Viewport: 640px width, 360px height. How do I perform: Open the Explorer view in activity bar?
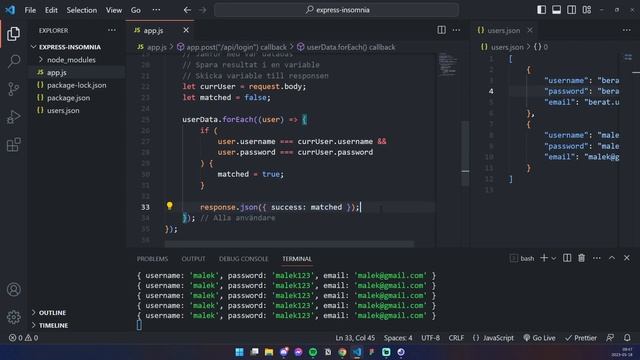coord(13,33)
